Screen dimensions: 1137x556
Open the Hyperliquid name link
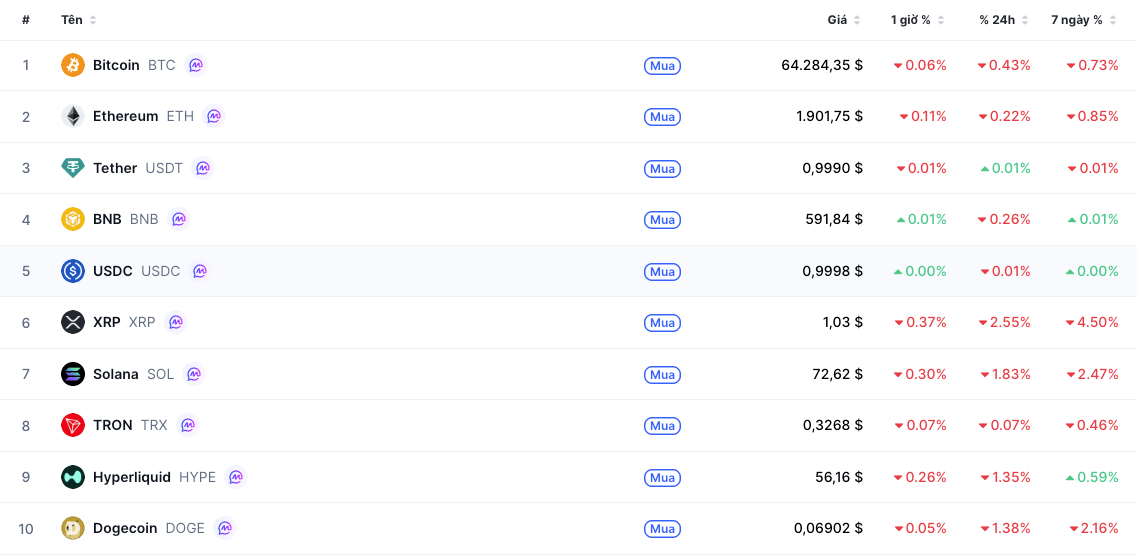pyautogui.click(x=132, y=477)
